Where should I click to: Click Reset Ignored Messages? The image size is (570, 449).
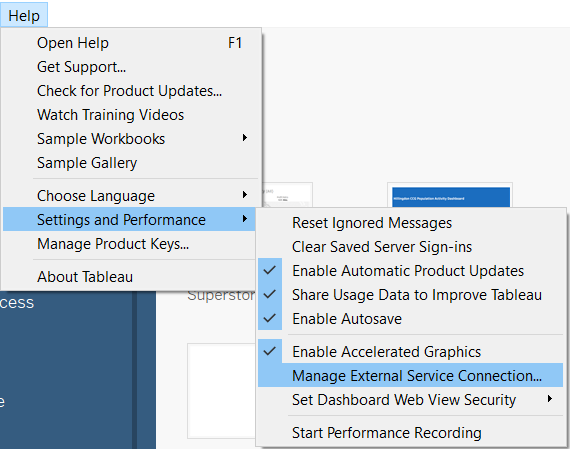tap(410, 223)
